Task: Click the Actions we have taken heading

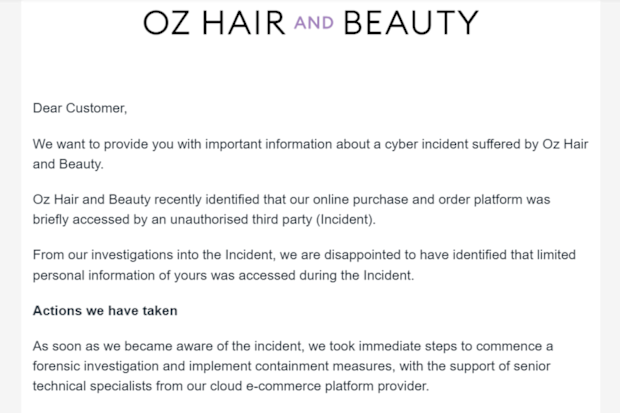Action: [x=105, y=311]
